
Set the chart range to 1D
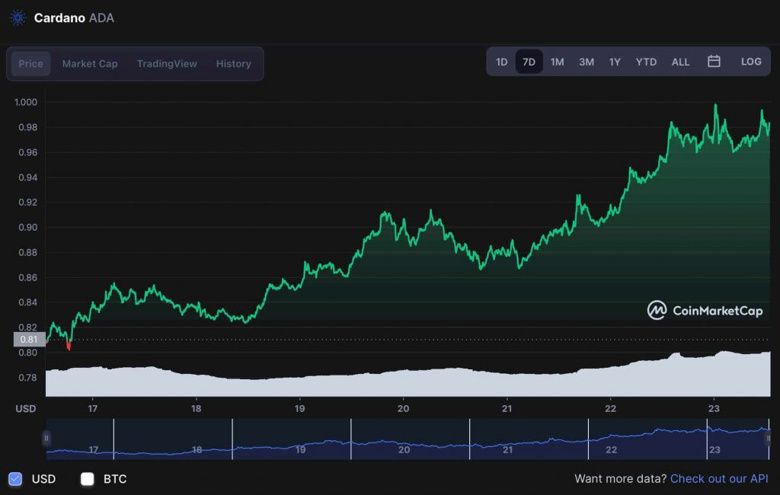[x=501, y=62]
